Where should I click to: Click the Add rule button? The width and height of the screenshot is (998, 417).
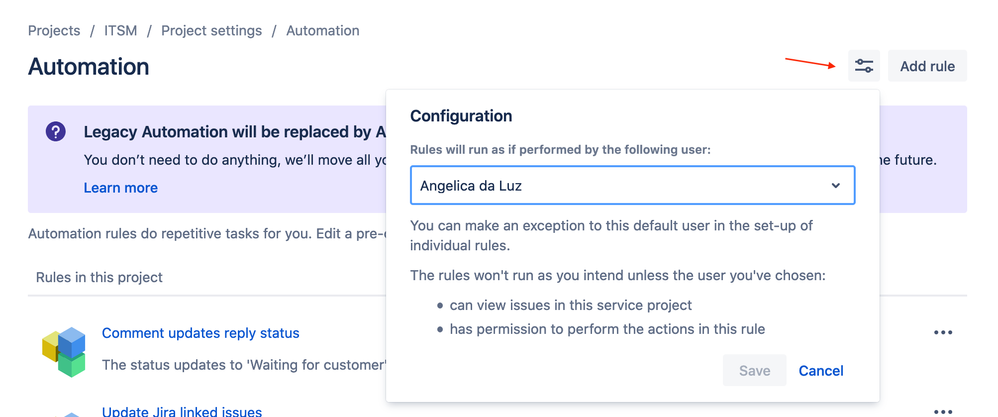pos(927,67)
